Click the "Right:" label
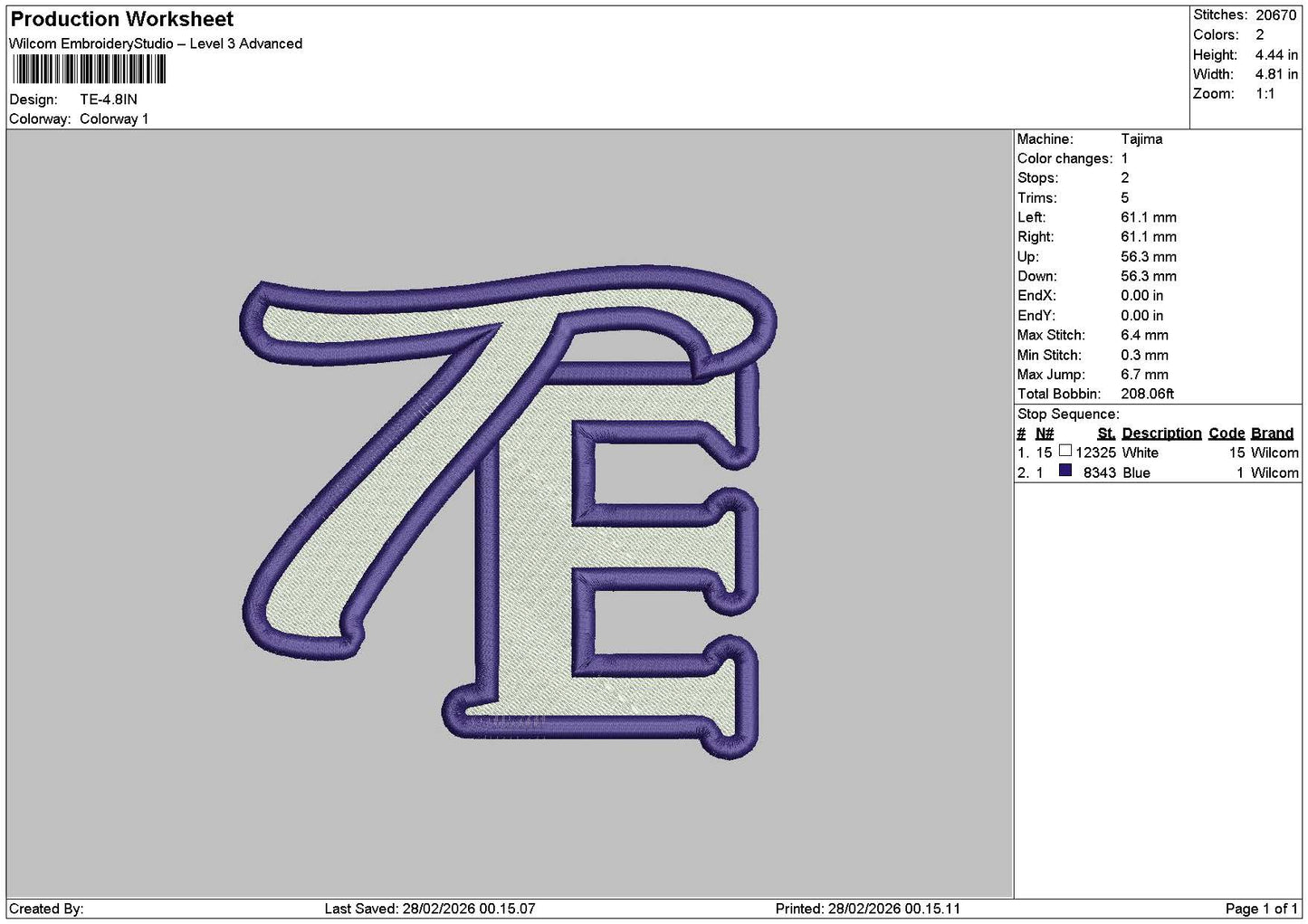This screenshot has height=924, width=1308. pos(1036,237)
